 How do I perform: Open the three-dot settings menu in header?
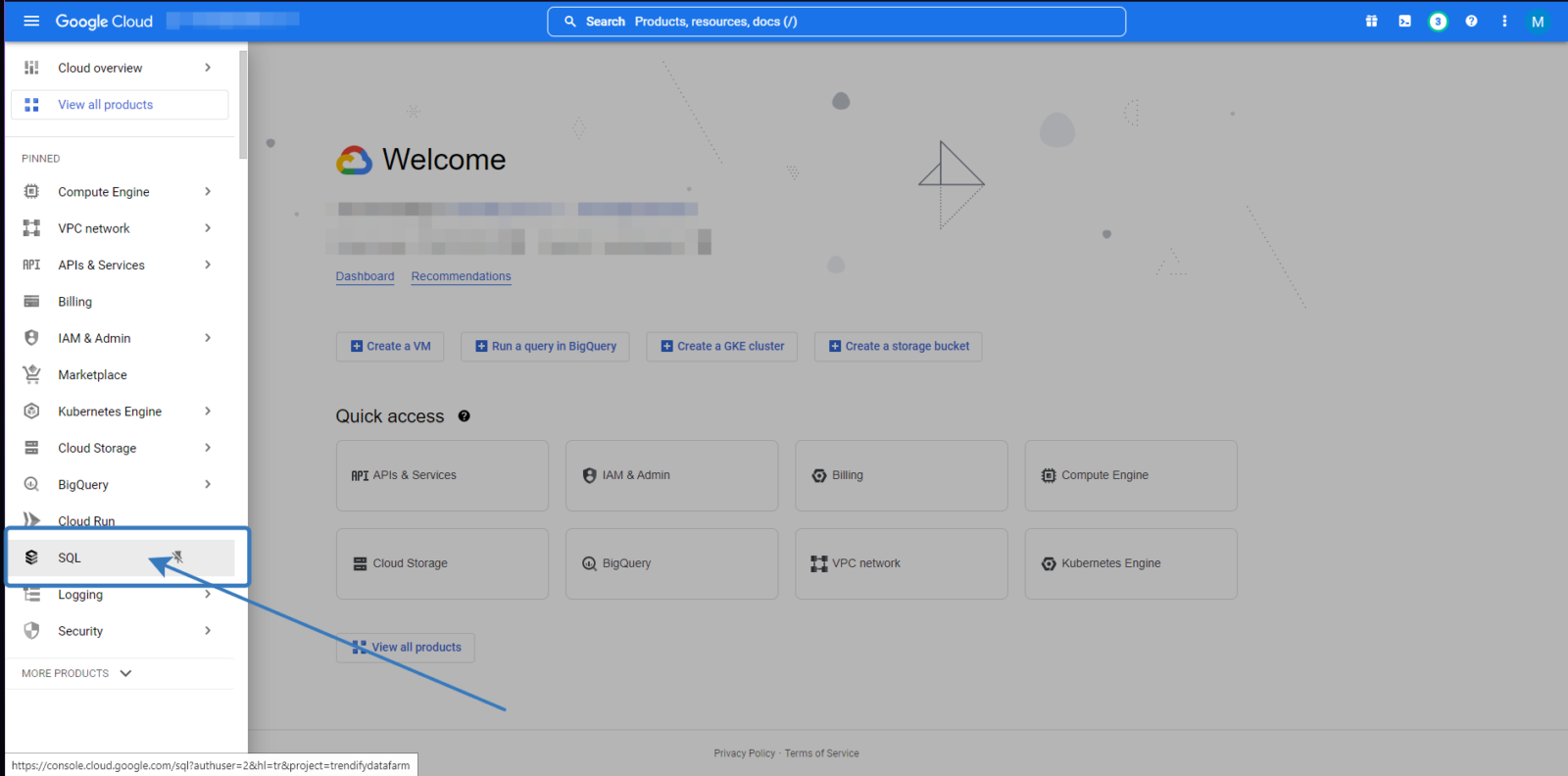pos(1504,22)
